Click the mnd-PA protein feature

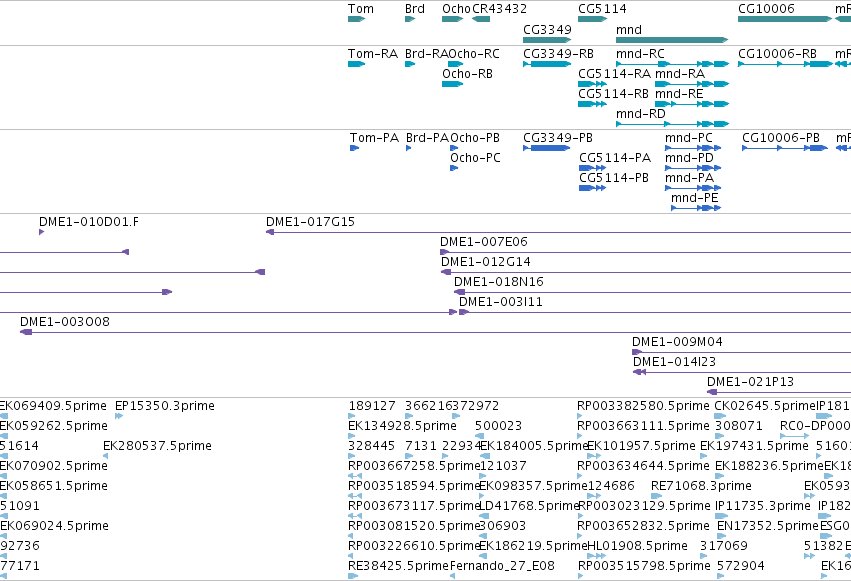tap(693, 188)
